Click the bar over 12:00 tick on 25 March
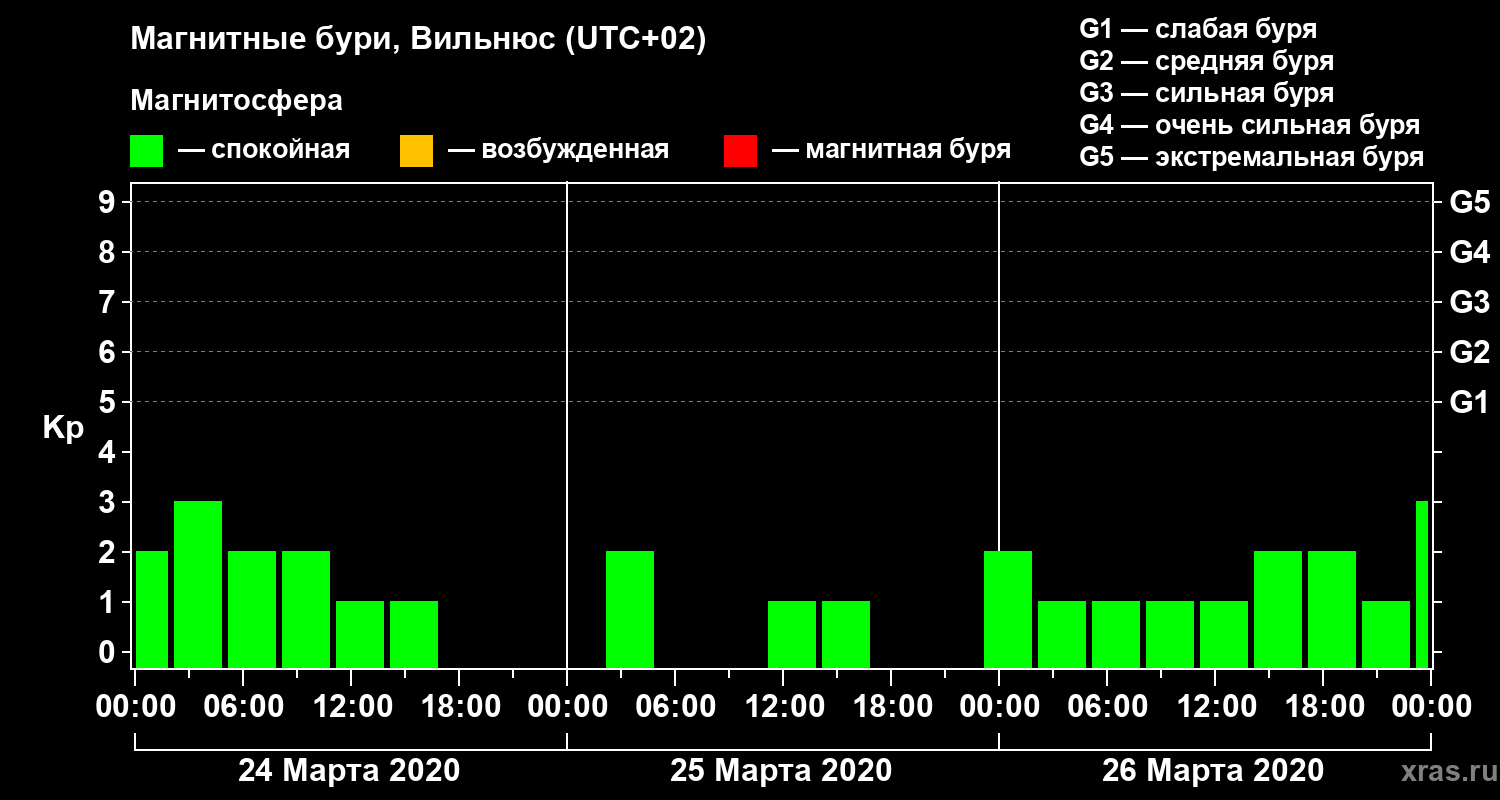 pyautogui.click(x=792, y=634)
